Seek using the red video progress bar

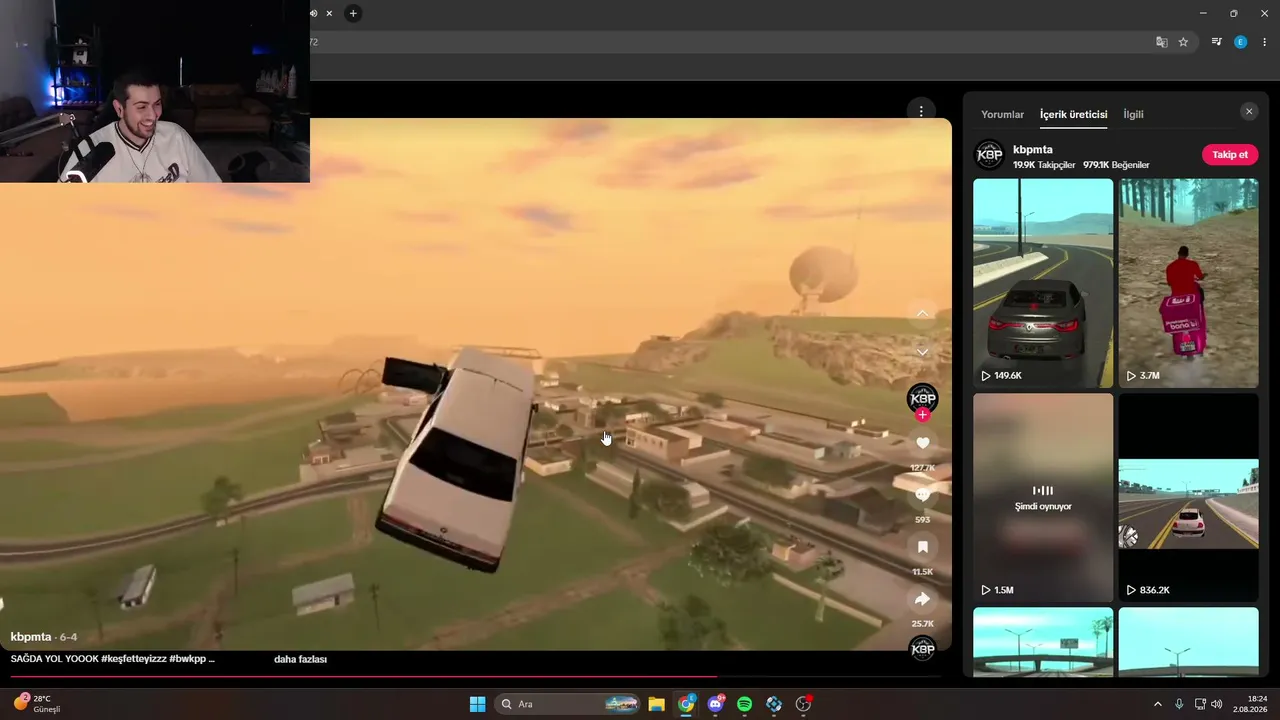pos(475,677)
